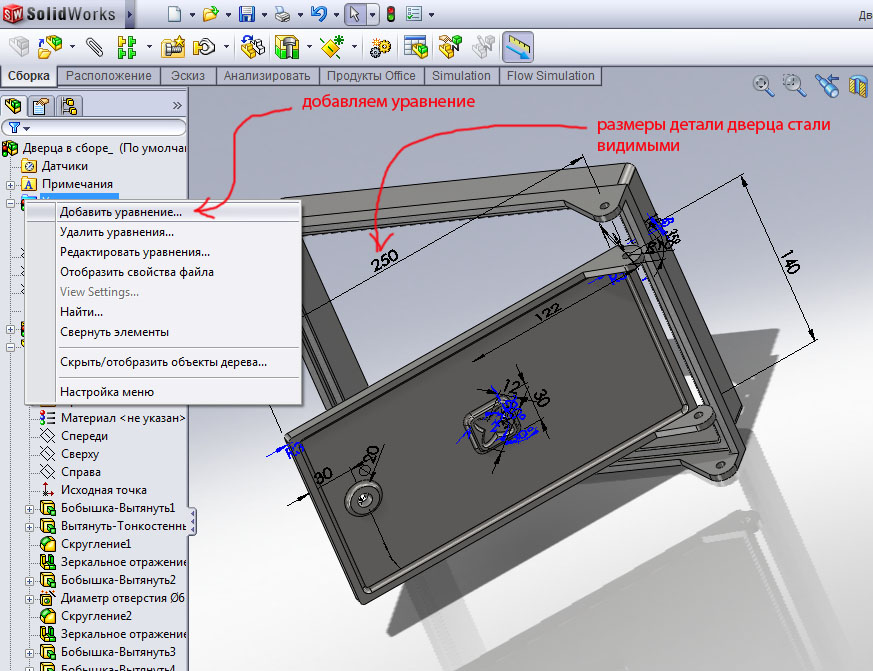Click the Smart Fasteners toolbar icon
The image size is (873, 671).
pyautogui.click(x=287, y=47)
